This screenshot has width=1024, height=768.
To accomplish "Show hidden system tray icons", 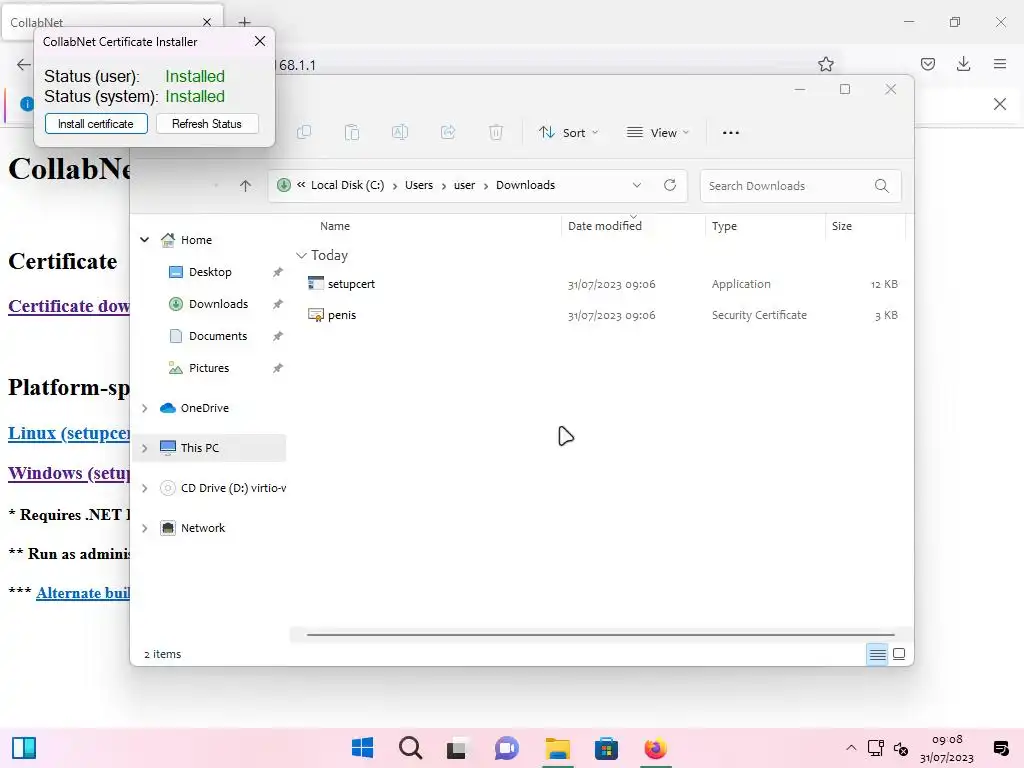I will coord(851,748).
